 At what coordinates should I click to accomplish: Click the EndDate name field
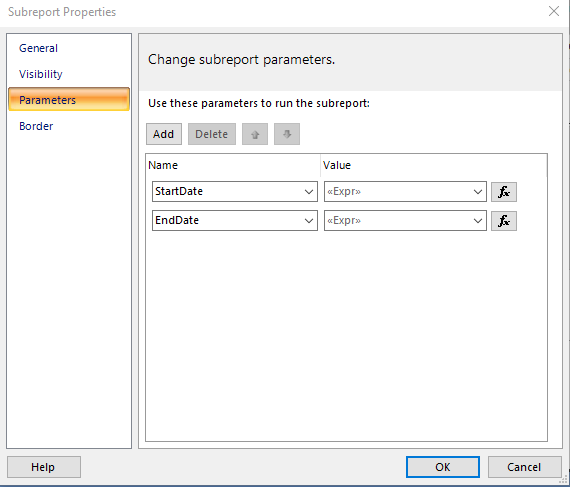234,221
